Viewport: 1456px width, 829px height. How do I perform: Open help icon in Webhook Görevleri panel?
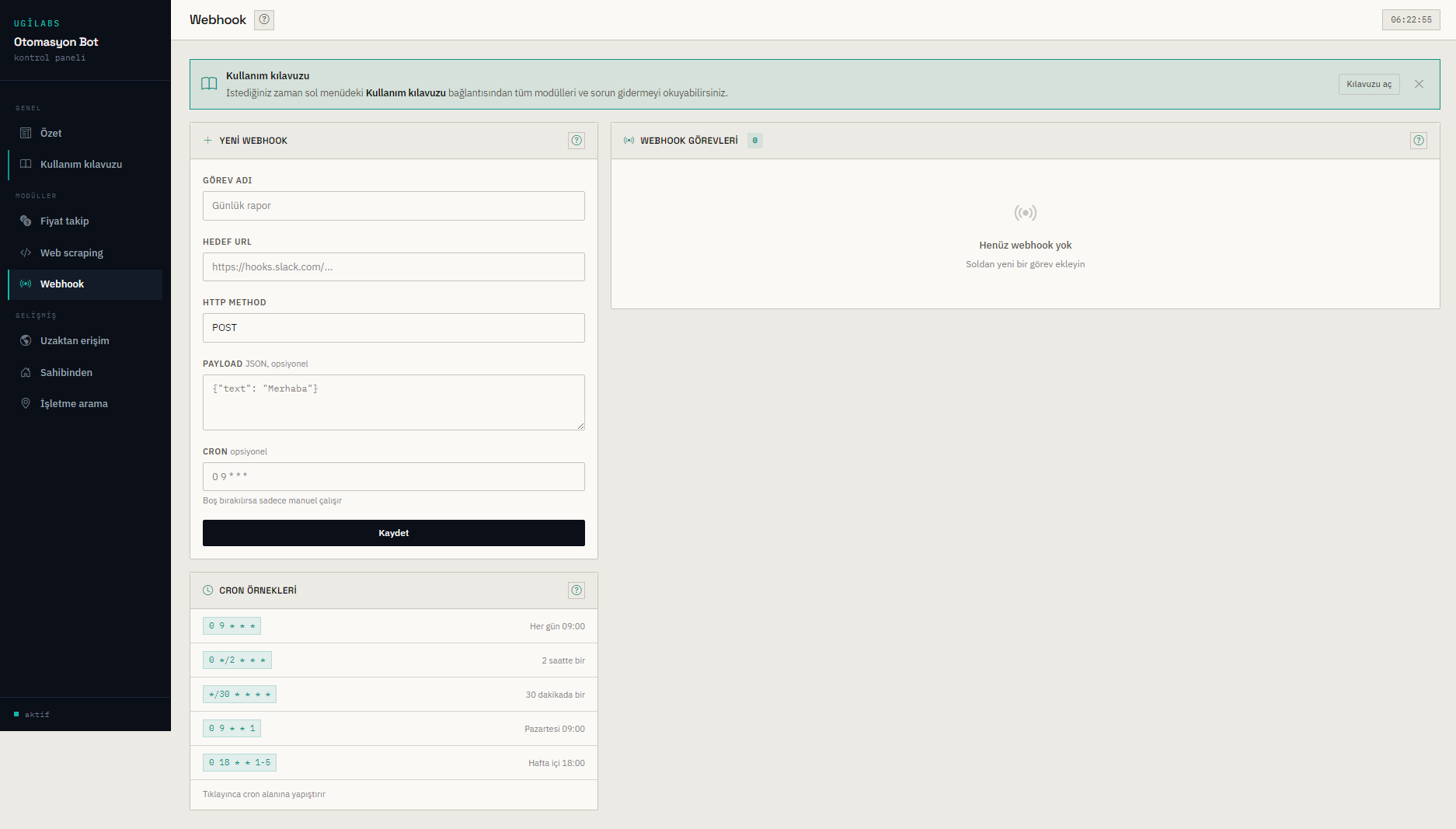click(1419, 141)
